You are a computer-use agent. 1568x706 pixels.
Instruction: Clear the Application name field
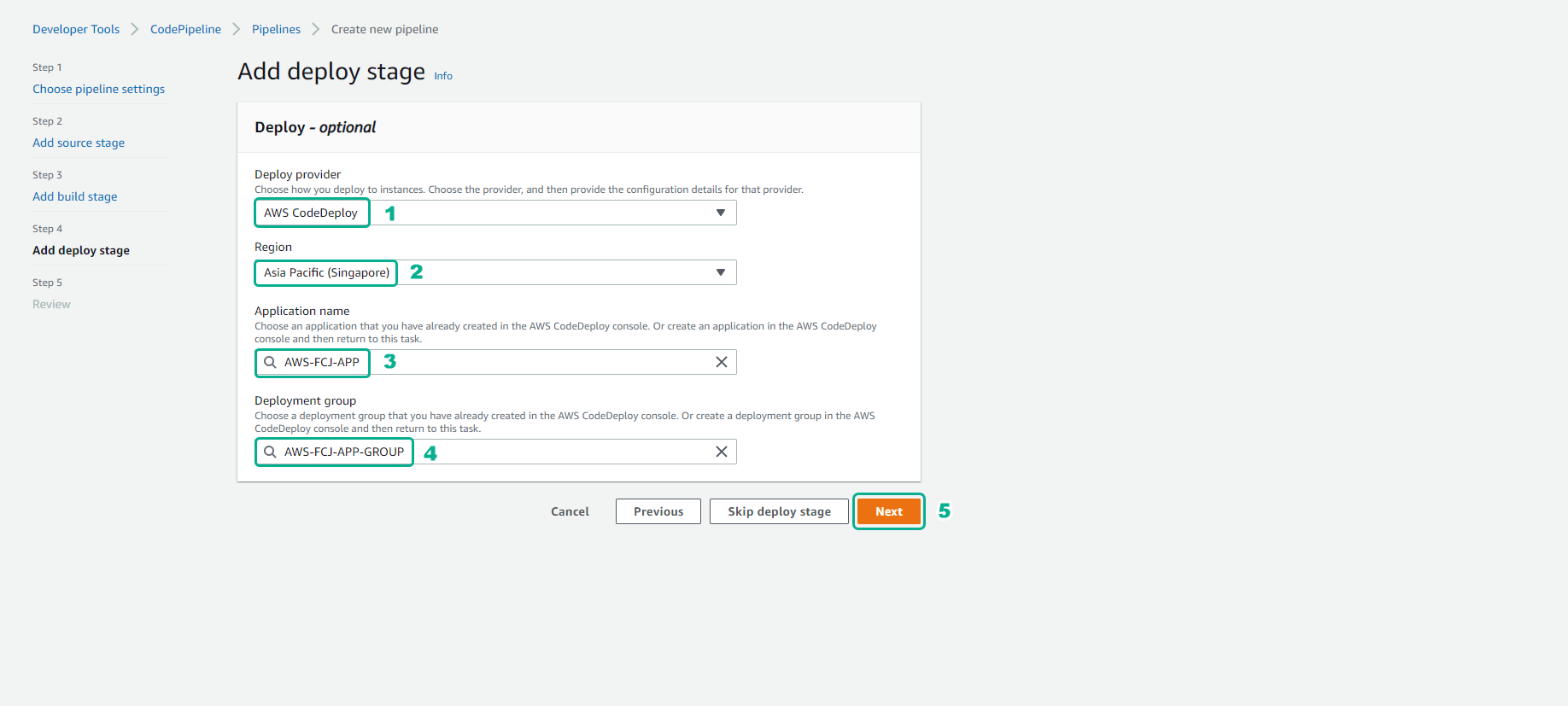coord(722,362)
